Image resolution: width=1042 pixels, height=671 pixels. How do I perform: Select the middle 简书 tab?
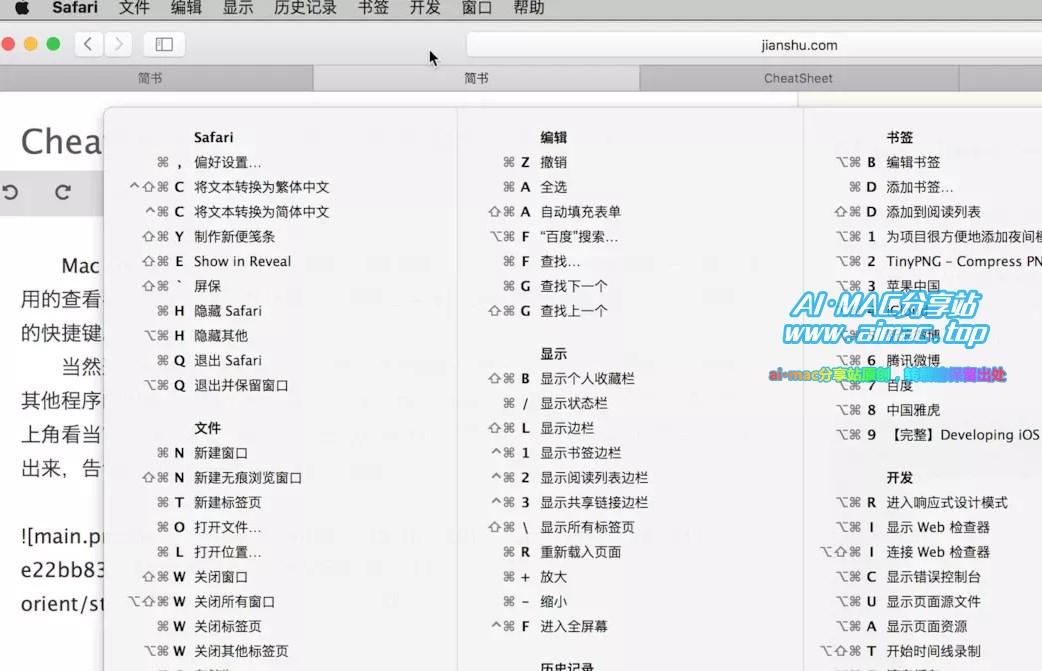(x=476, y=78)
